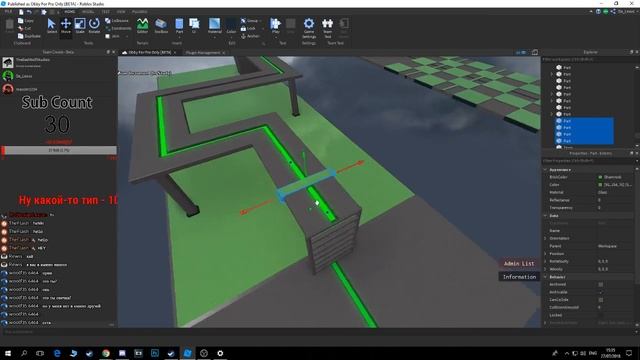
Task: Toggle the Anchored property checkbox
Action: pyautogui.click(x=600, y=284)
